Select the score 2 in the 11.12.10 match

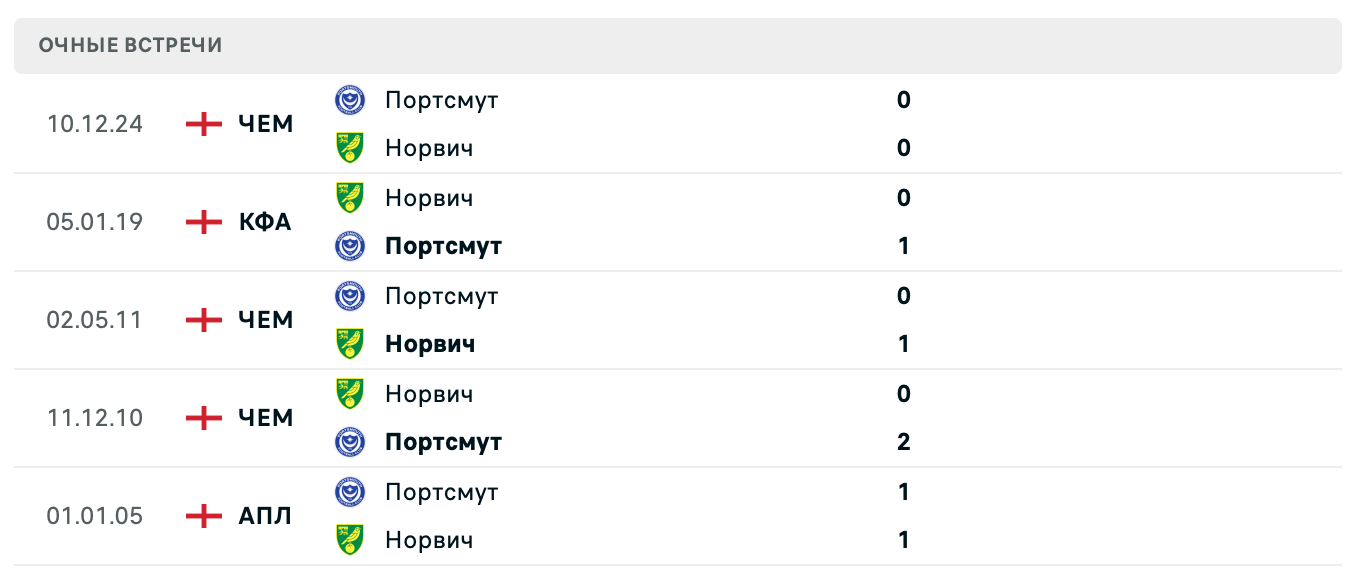(903, 442)
